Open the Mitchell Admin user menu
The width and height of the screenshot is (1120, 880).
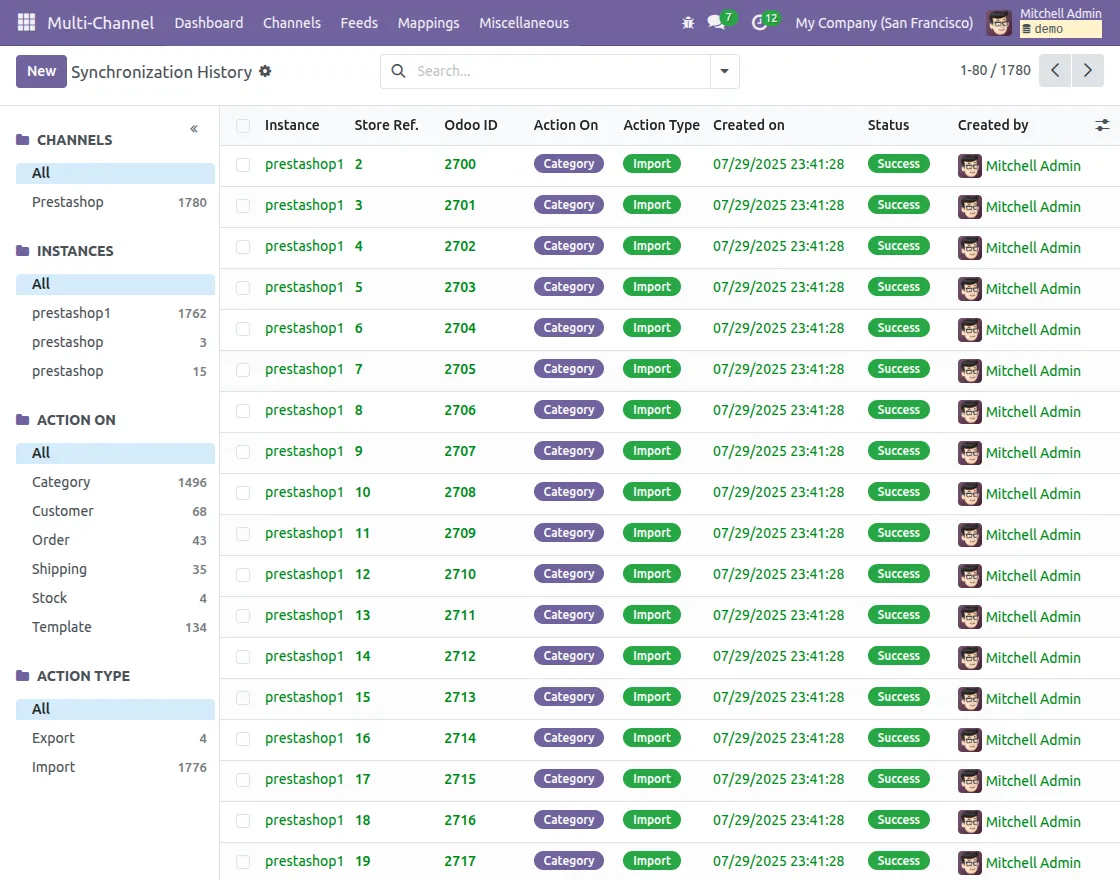[1044, 22]
